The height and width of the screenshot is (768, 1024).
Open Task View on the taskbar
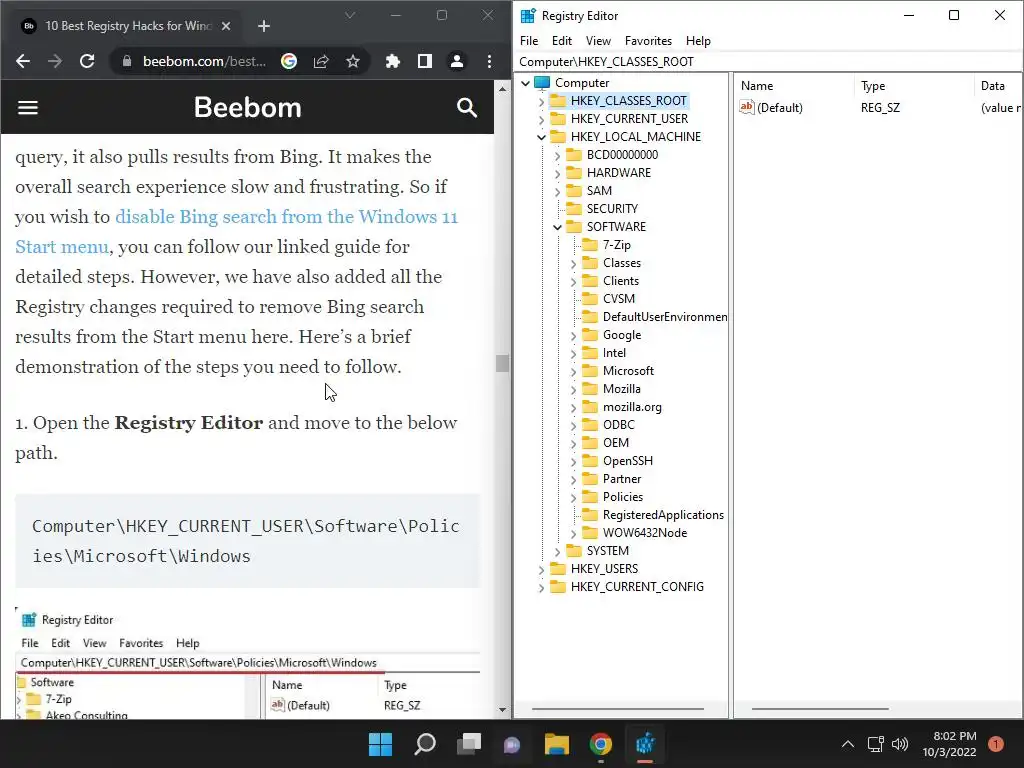pos(468,744)
